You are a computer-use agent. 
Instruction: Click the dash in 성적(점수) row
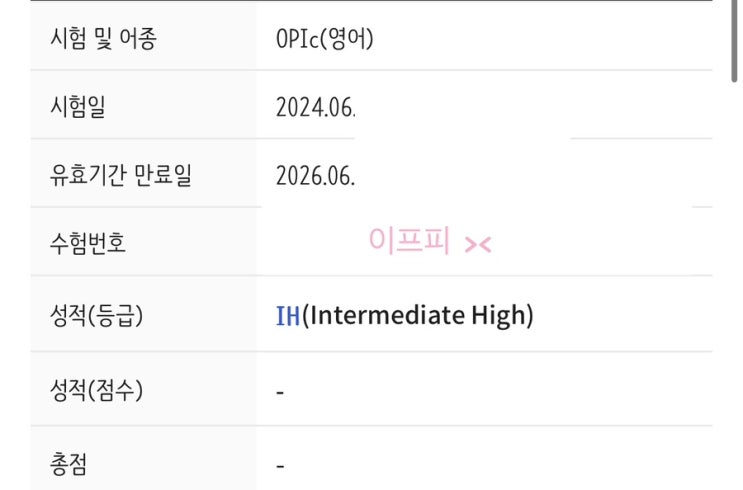pyautogui.click(x=281, y=392)
